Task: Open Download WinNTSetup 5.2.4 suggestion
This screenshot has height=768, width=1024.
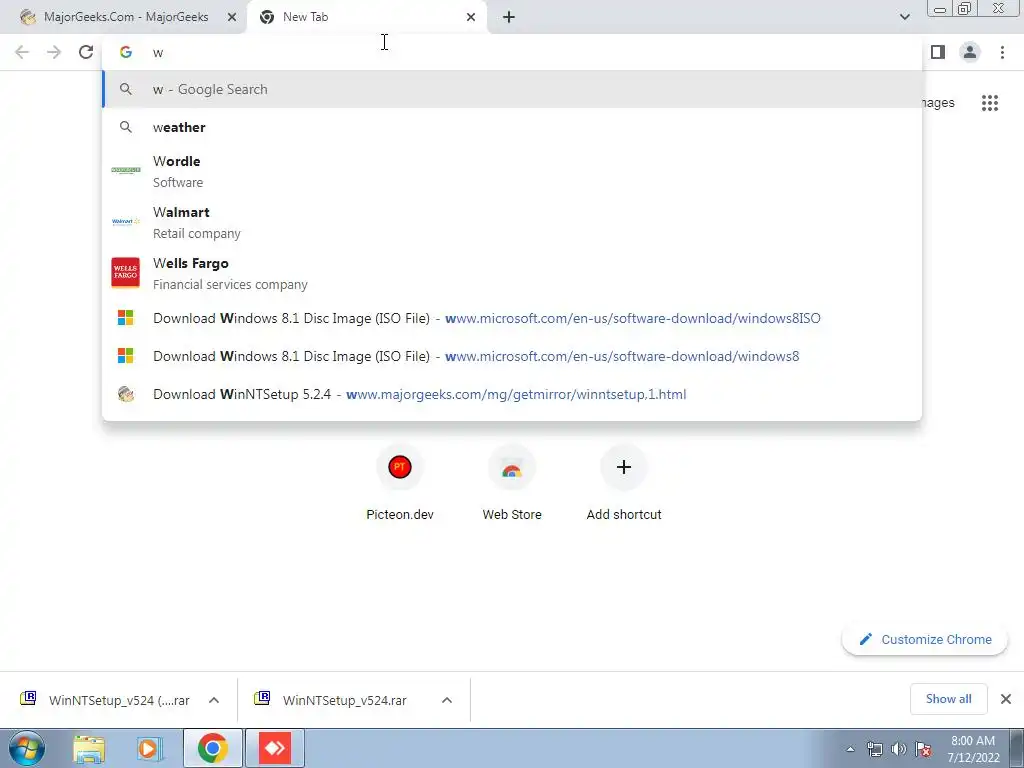Action: coord(512,394)
